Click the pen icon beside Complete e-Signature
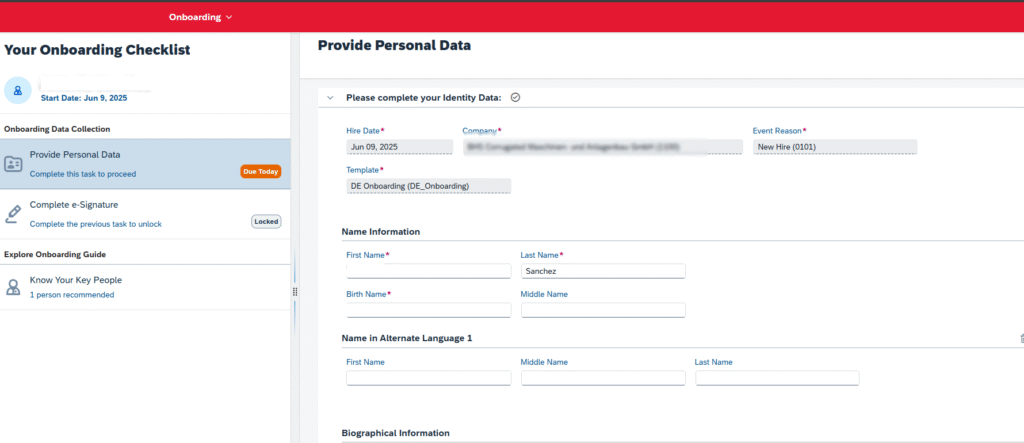This screenshot has width=1024, height=443. click(13, 213)
